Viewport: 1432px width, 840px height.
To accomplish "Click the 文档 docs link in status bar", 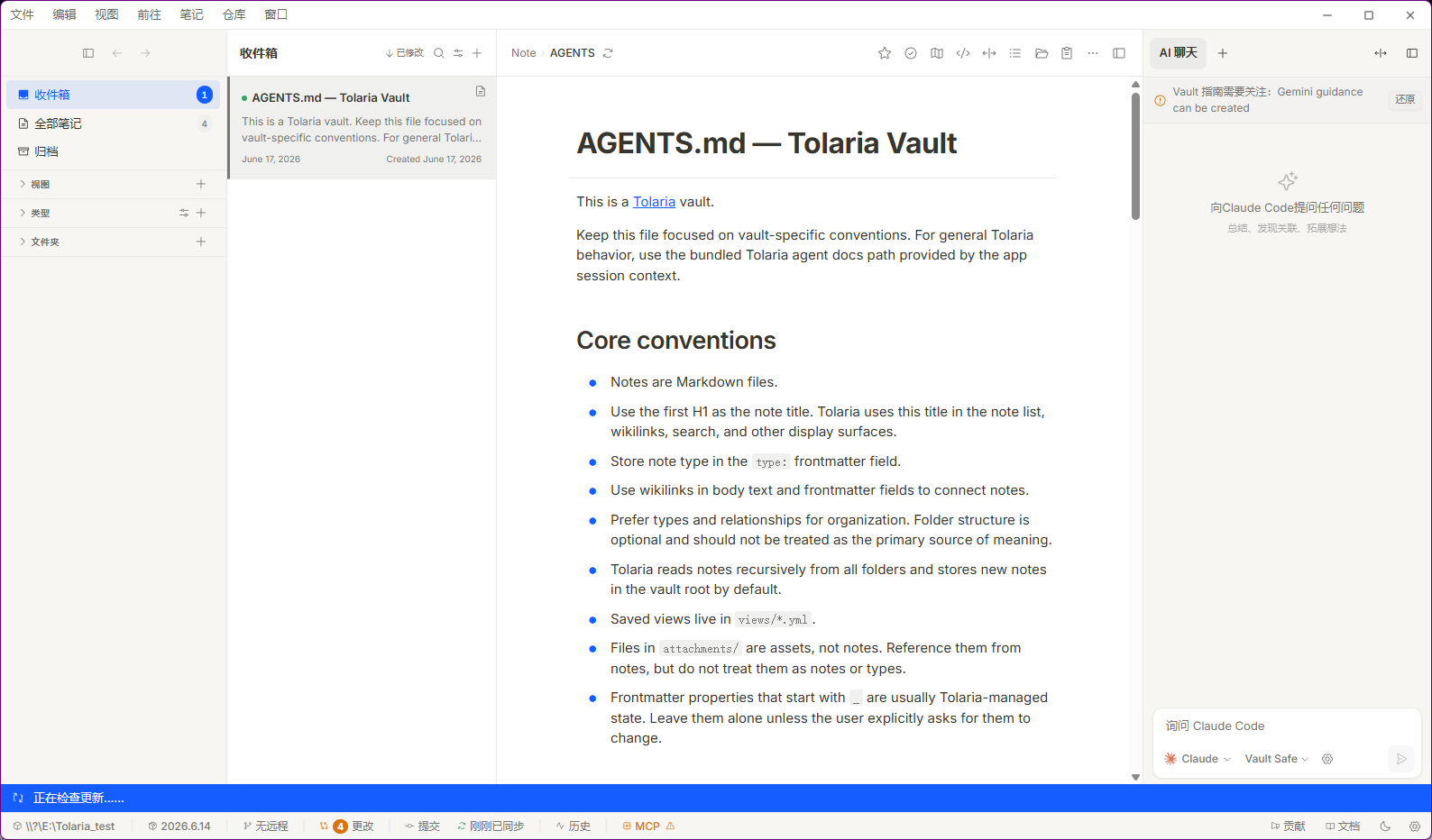I will [1343, 826].
